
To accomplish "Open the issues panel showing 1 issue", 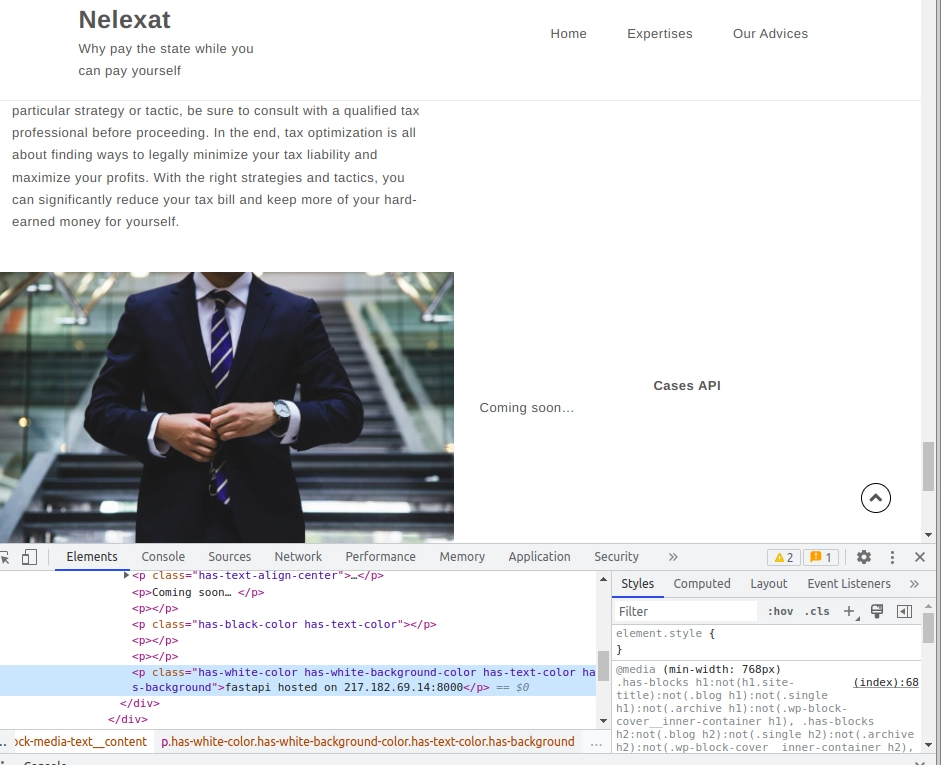I will click(x=821, y=557).
